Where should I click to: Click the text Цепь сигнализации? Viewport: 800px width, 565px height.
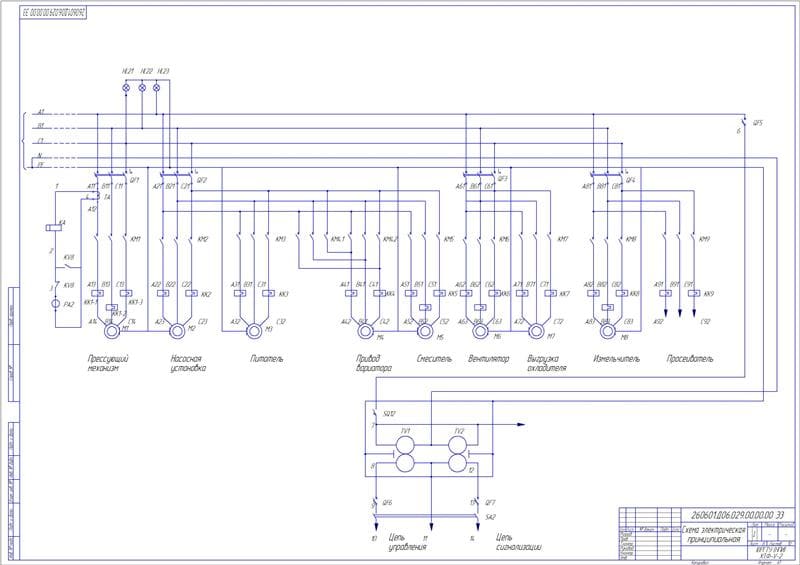[518, 542]
